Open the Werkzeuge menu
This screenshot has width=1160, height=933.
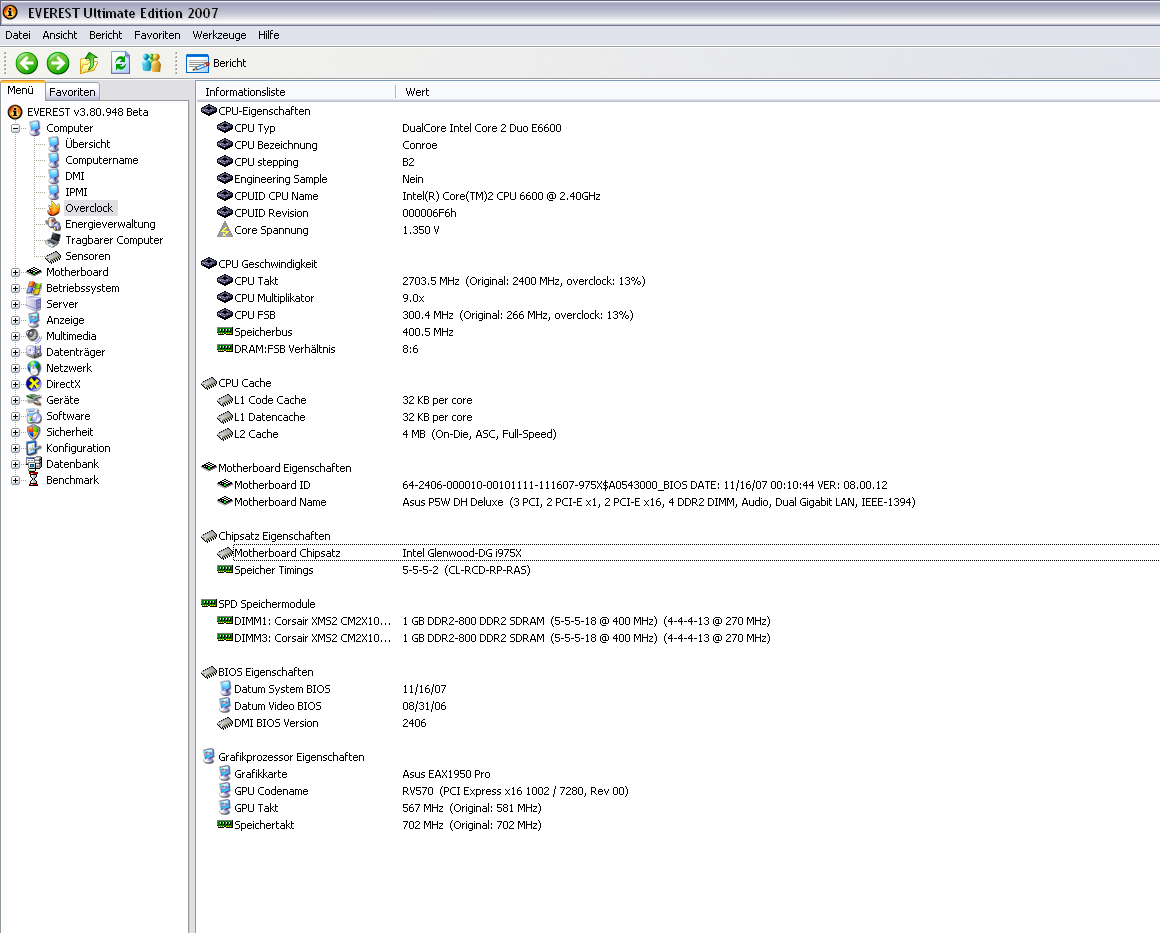point(219,35)
